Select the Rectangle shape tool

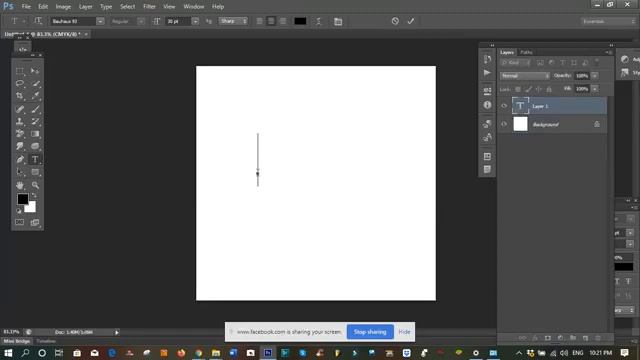point(35,172)
